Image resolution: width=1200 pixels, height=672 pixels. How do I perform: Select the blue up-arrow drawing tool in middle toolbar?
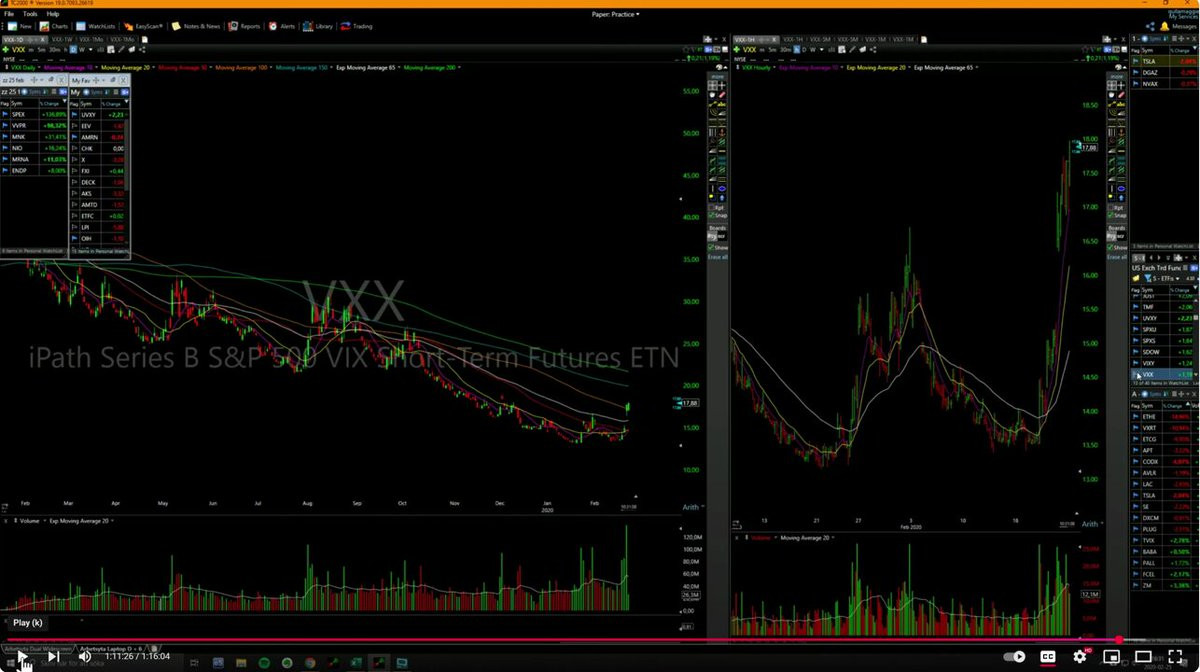pyautogui.click(x=722, y=198)
